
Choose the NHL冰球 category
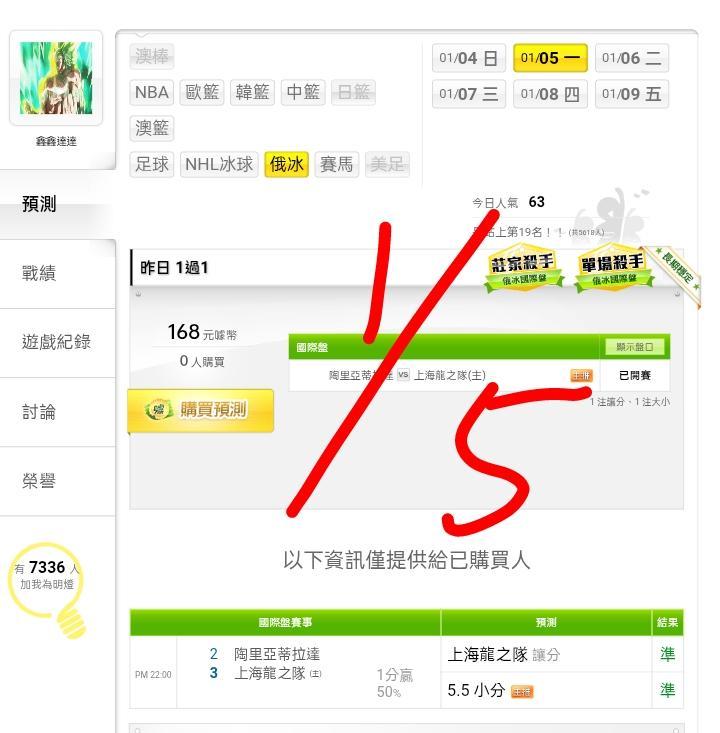219,164
